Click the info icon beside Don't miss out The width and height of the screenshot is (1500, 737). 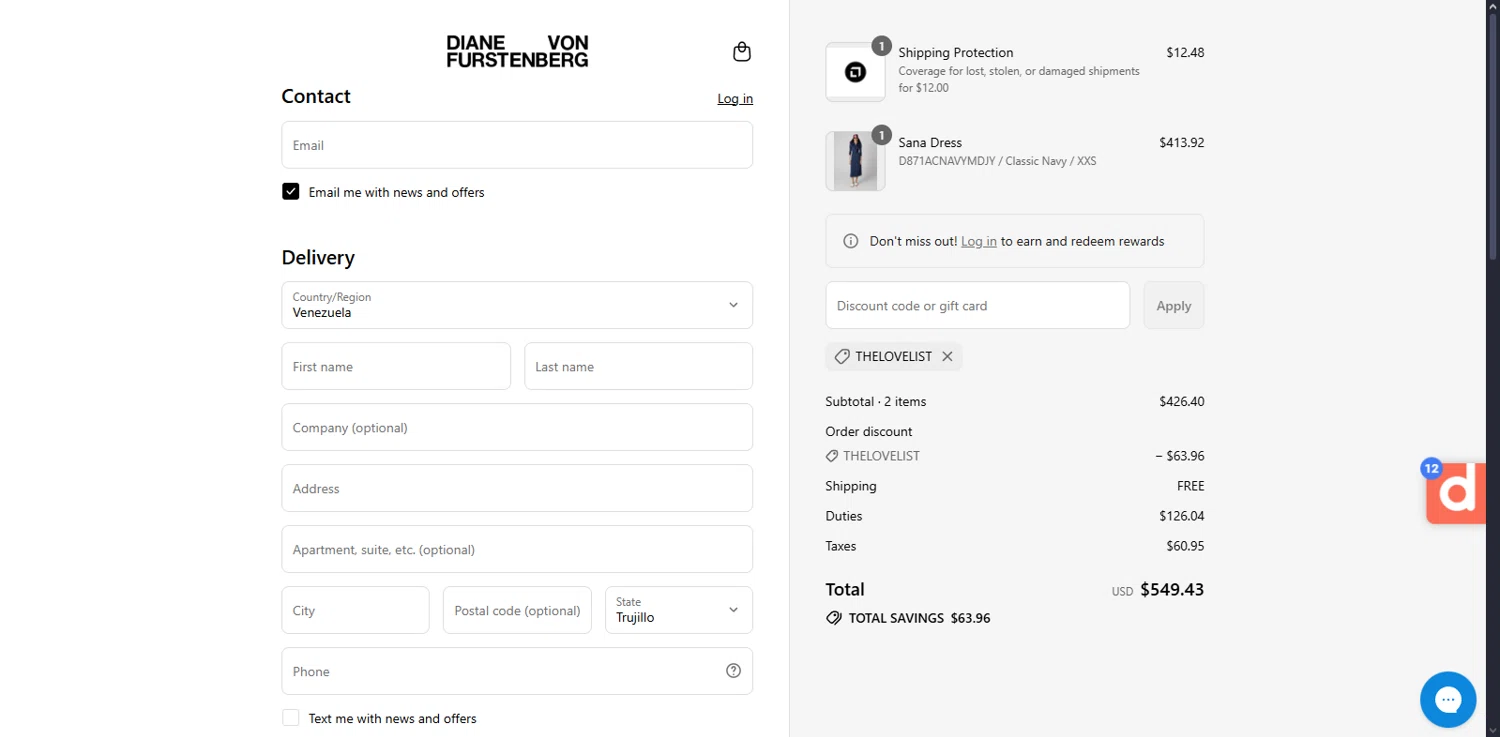coord(851,241)
